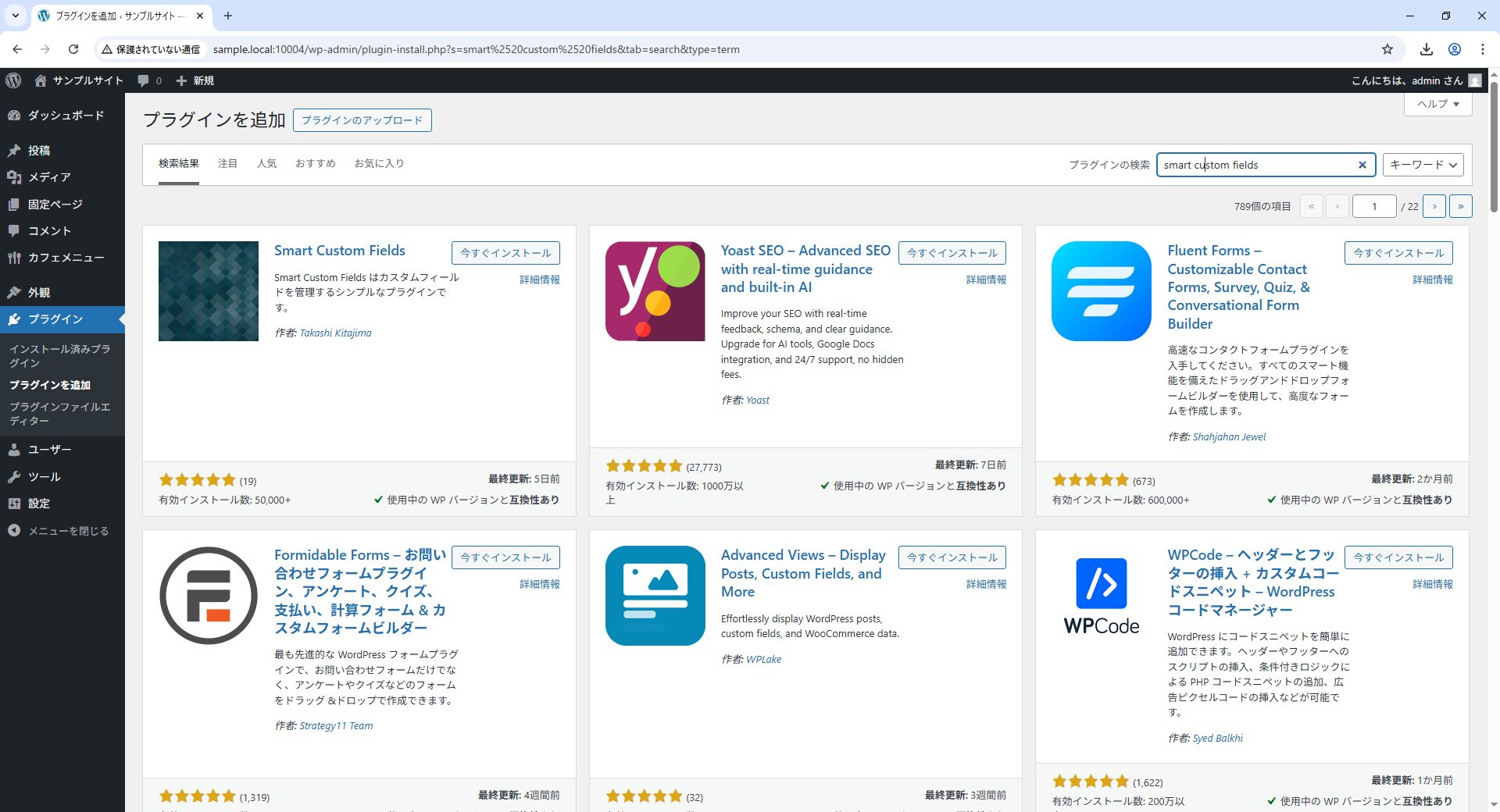Screen dimensions: 1500x812
Task: Open 投稿 pin menu in sidebar
Action: [62, 151]
